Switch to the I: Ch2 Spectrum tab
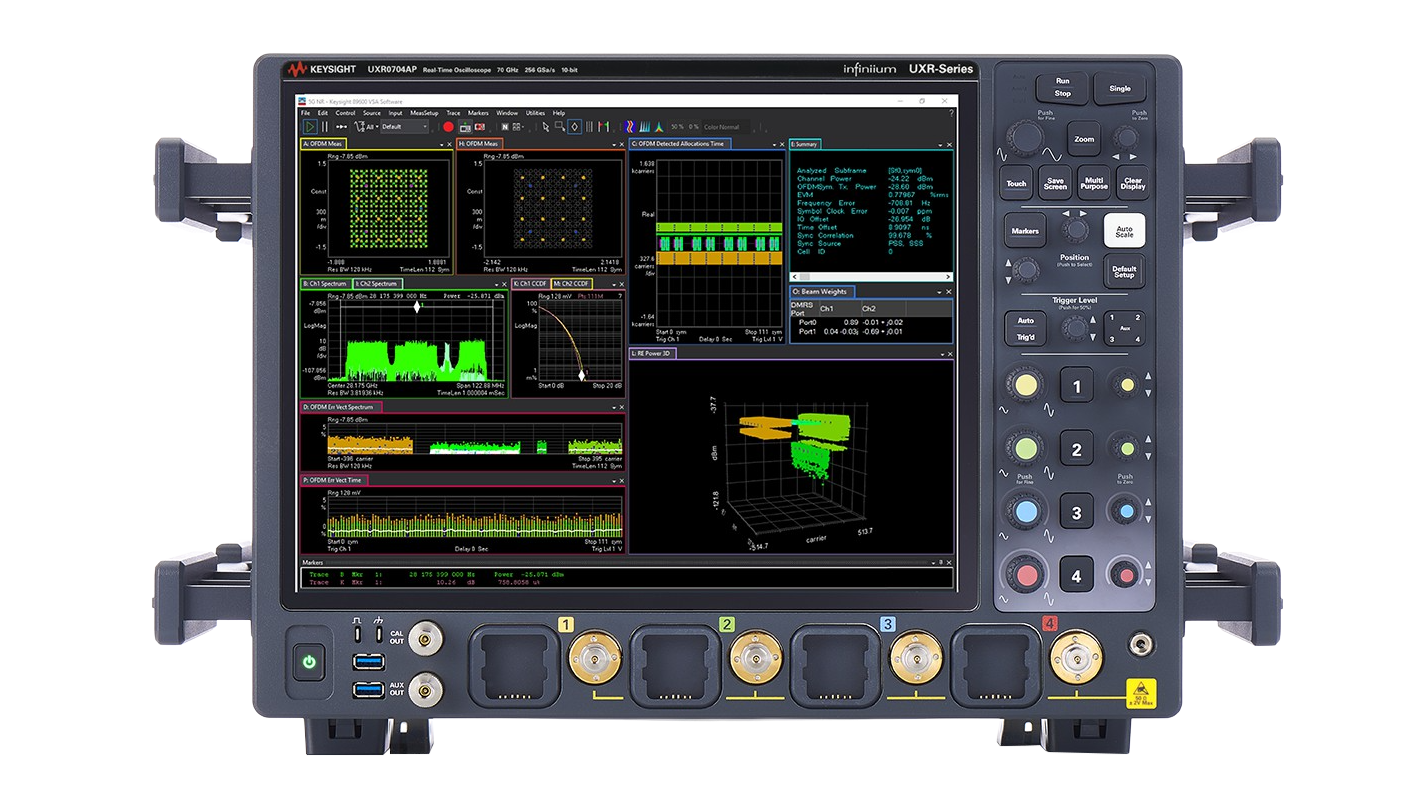The height and width of the screenshot is (802, 1426). (376, 284)
